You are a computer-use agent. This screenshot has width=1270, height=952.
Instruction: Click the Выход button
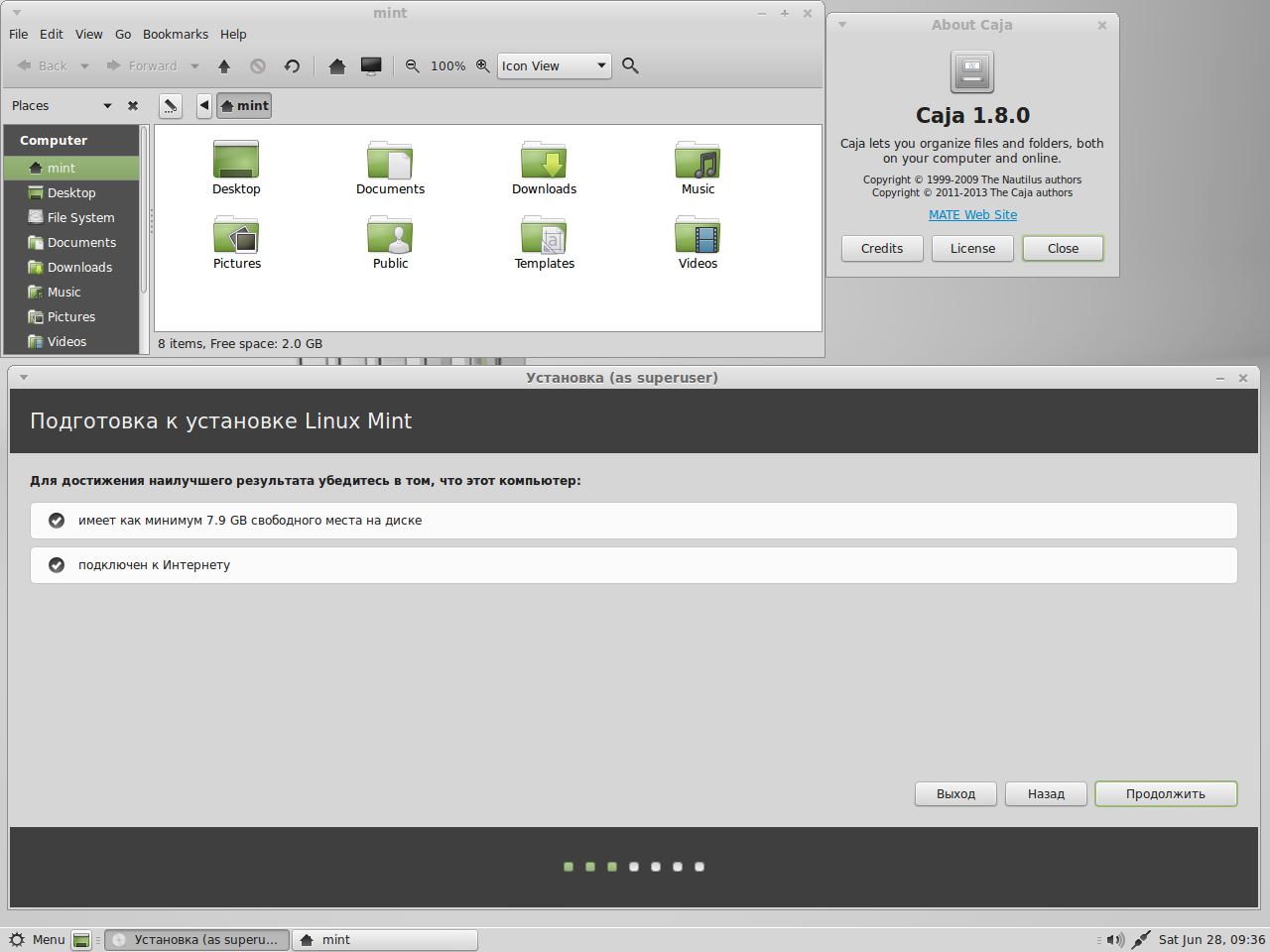pyautogui.click(x=955, y=794)
